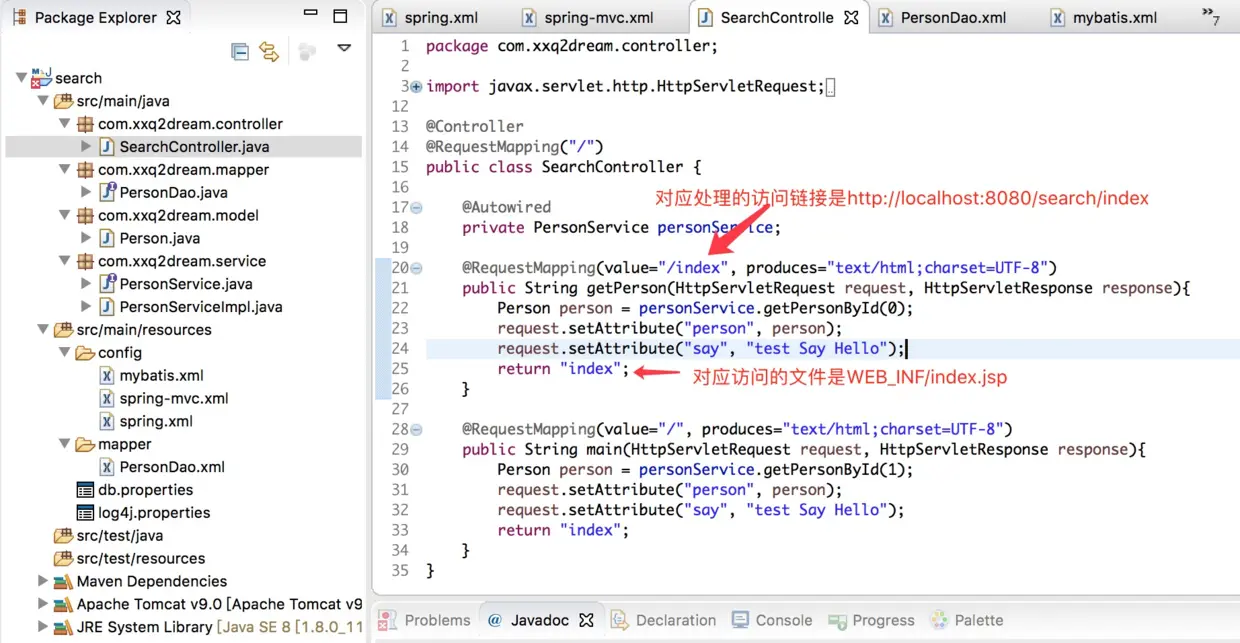Click spring-mvc.xml file icon in tree
The width and height of the screenshot is (1240, 643).
pyautogui.click(x=107, y=398)
